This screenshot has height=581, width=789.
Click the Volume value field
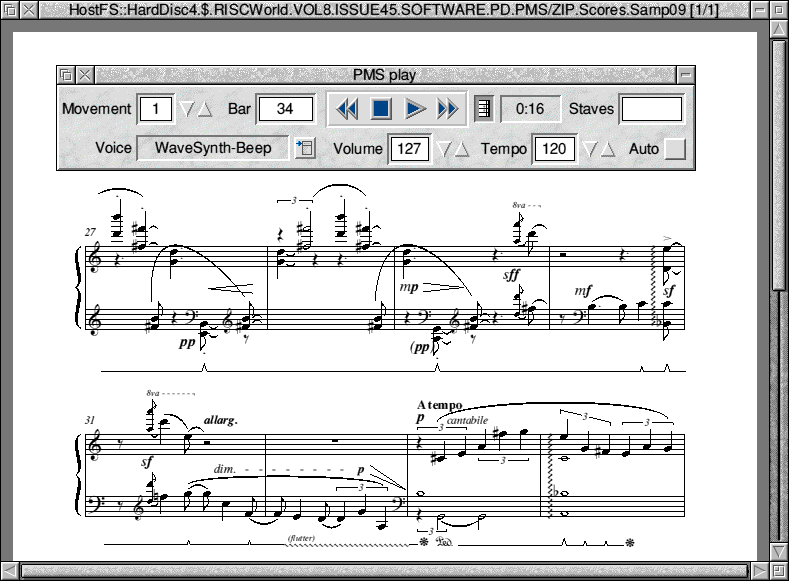409,149
